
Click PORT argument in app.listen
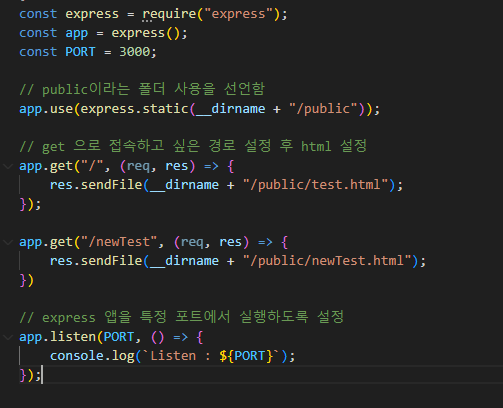119,337
